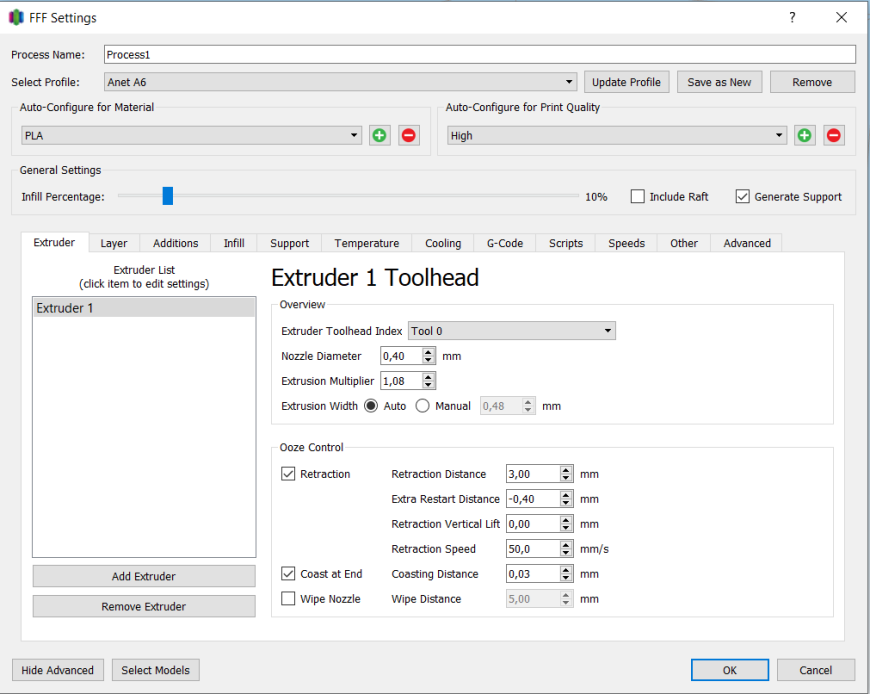The height and width of the screenshot is (694, 870).
Task: Add a new material preset with green plus
Action: 380,135
